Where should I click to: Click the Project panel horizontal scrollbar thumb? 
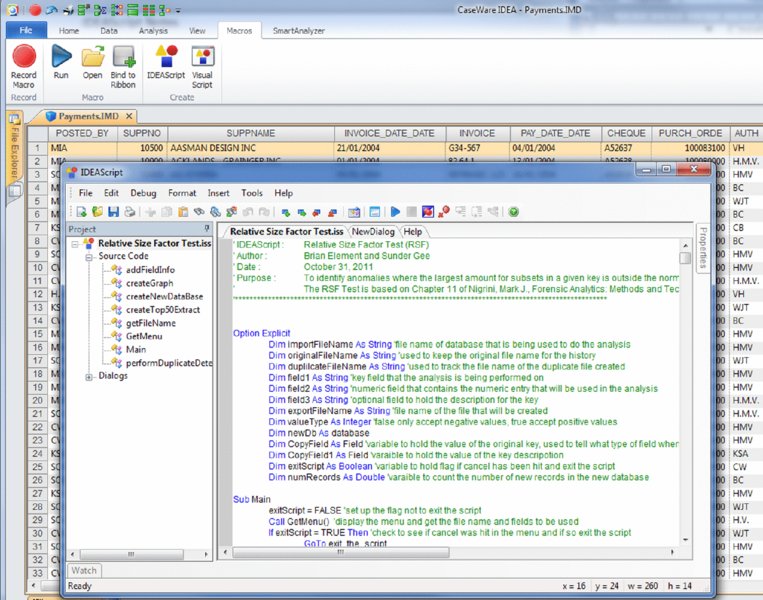(x=131, y=554)
